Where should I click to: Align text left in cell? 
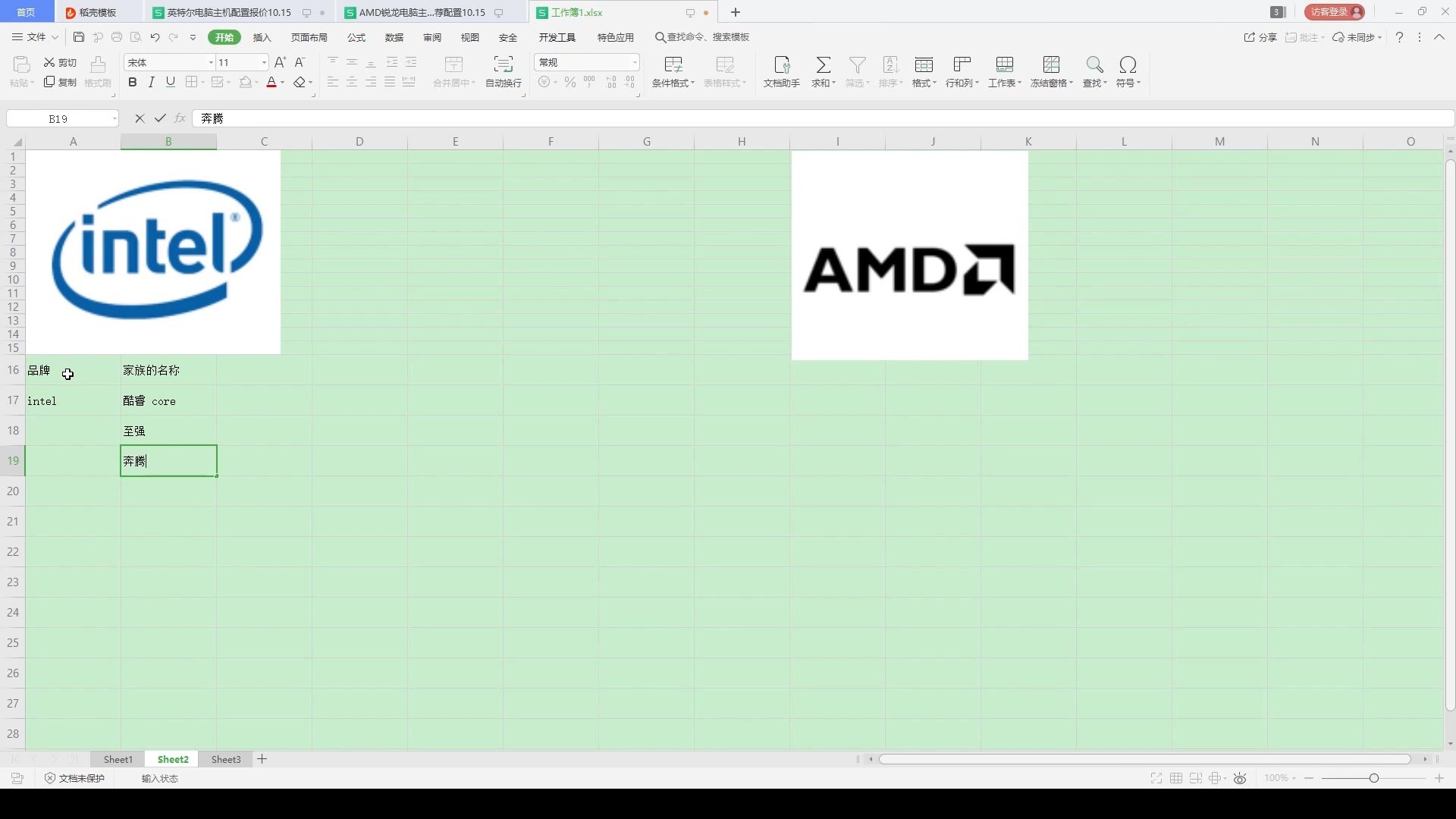pos(333,82)
